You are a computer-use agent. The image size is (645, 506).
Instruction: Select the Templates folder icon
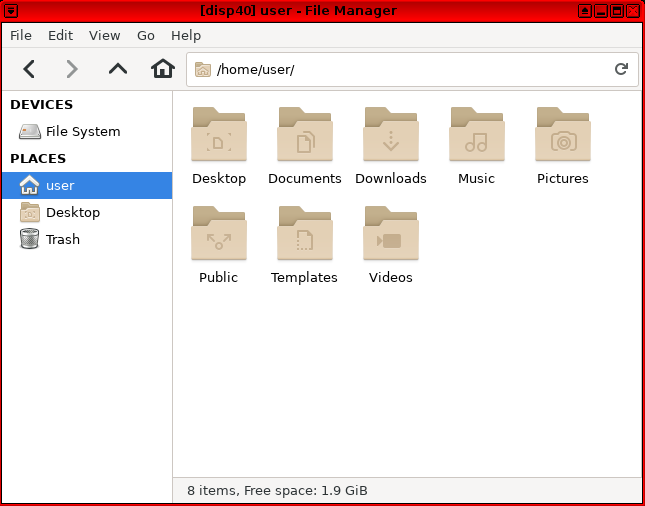click(x=305, y=233)
